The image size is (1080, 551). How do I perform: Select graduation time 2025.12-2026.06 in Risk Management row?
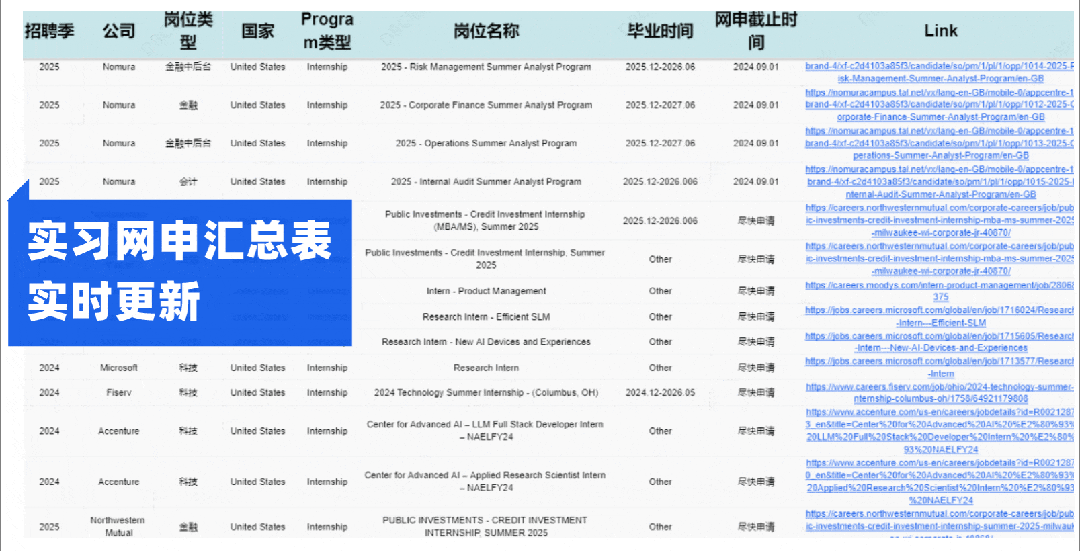(x=660, y=67)
